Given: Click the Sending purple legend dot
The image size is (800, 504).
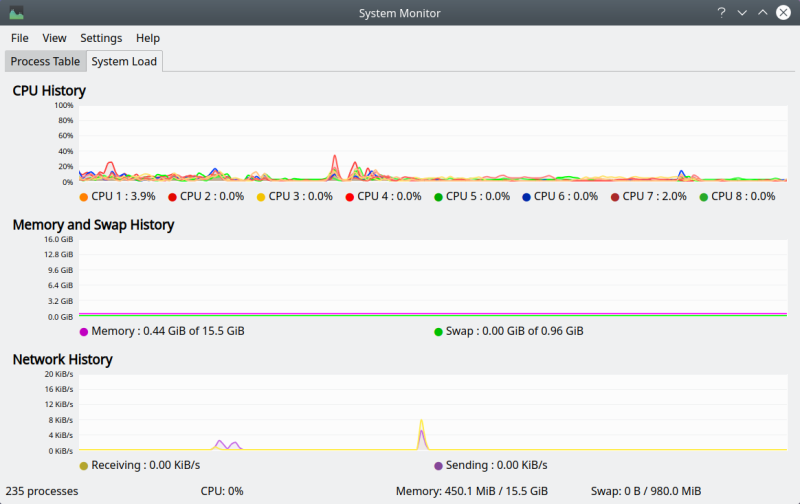Looking at the screenshot, I should point(438,466).
